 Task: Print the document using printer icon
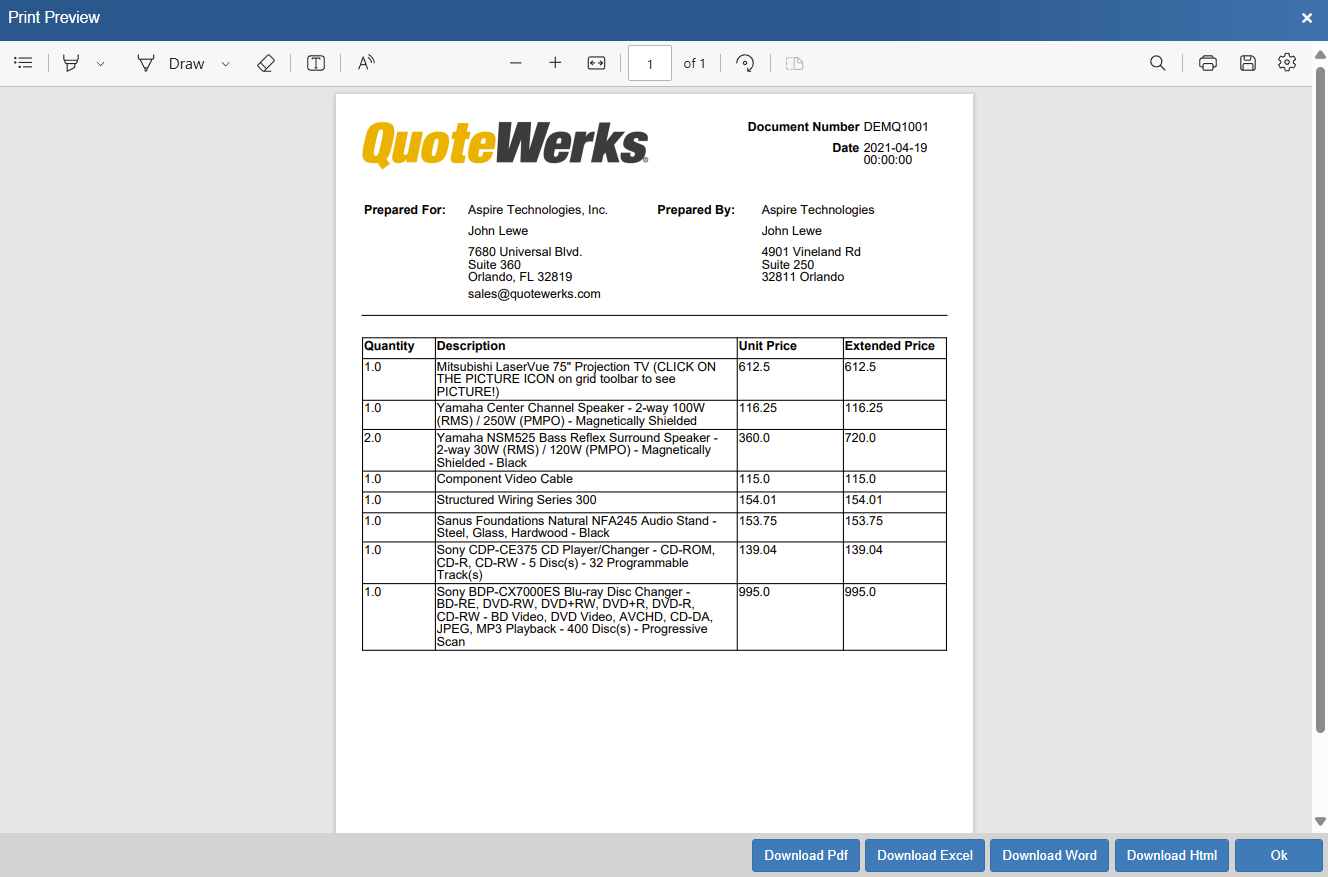point(1207,63)
